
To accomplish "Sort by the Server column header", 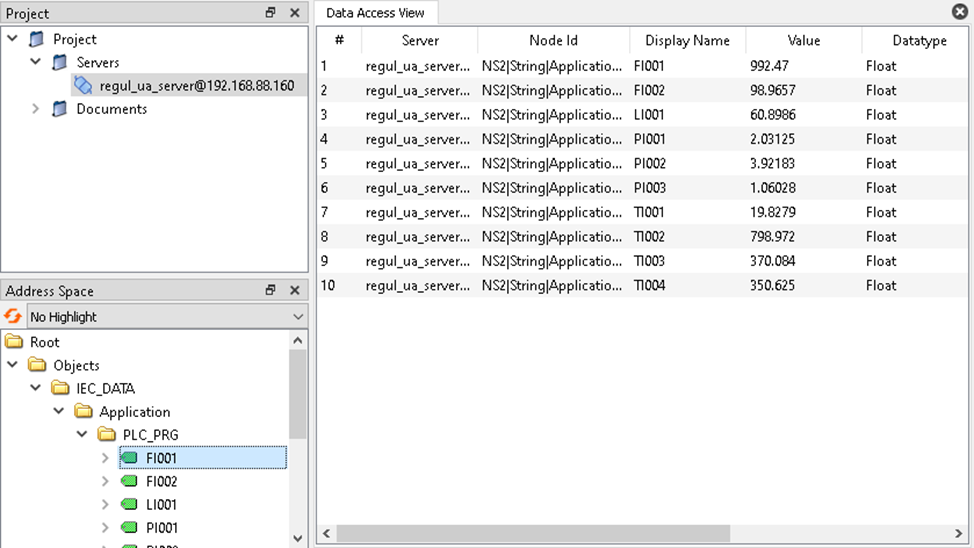I will point(420,40).
